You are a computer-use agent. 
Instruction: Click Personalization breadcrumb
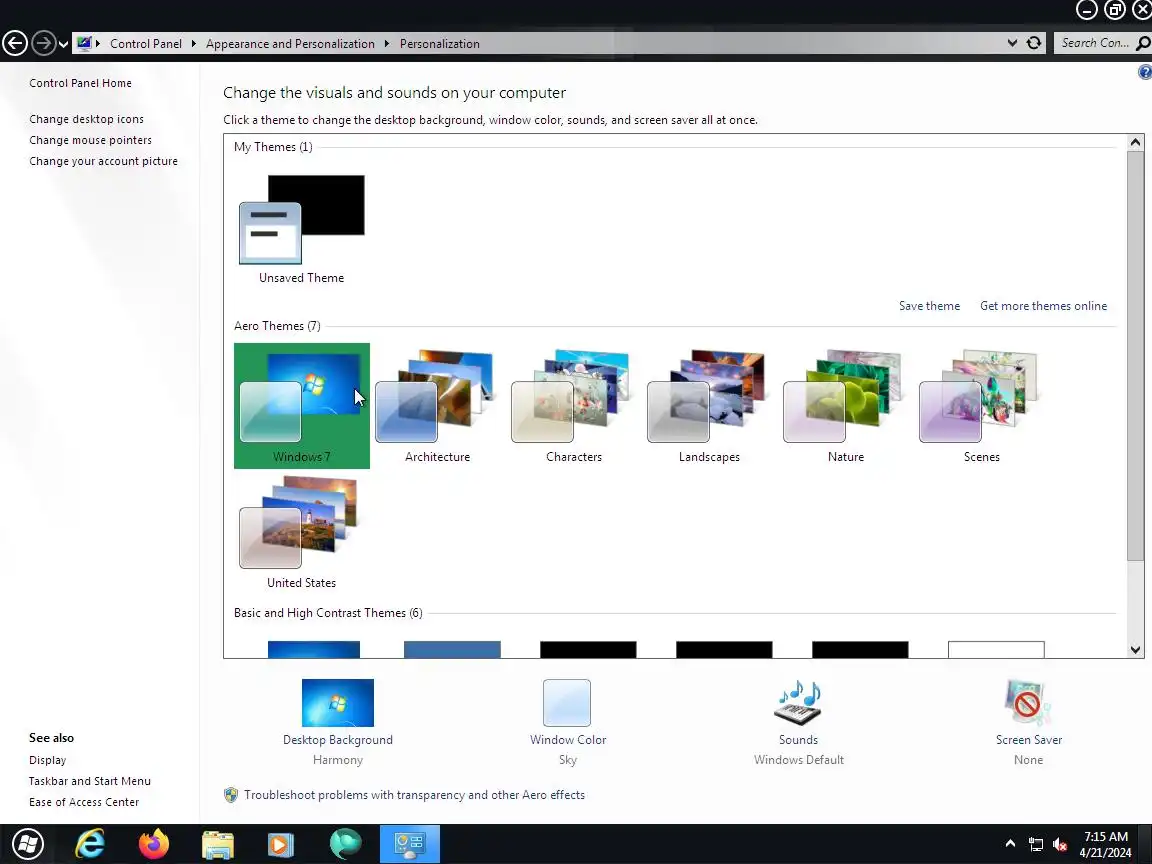tap(439, 43)
